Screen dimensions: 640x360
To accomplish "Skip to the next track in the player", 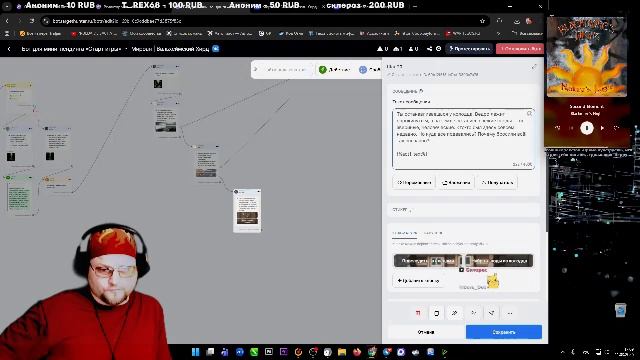I will pyautogui.click(x=602, y=128).
